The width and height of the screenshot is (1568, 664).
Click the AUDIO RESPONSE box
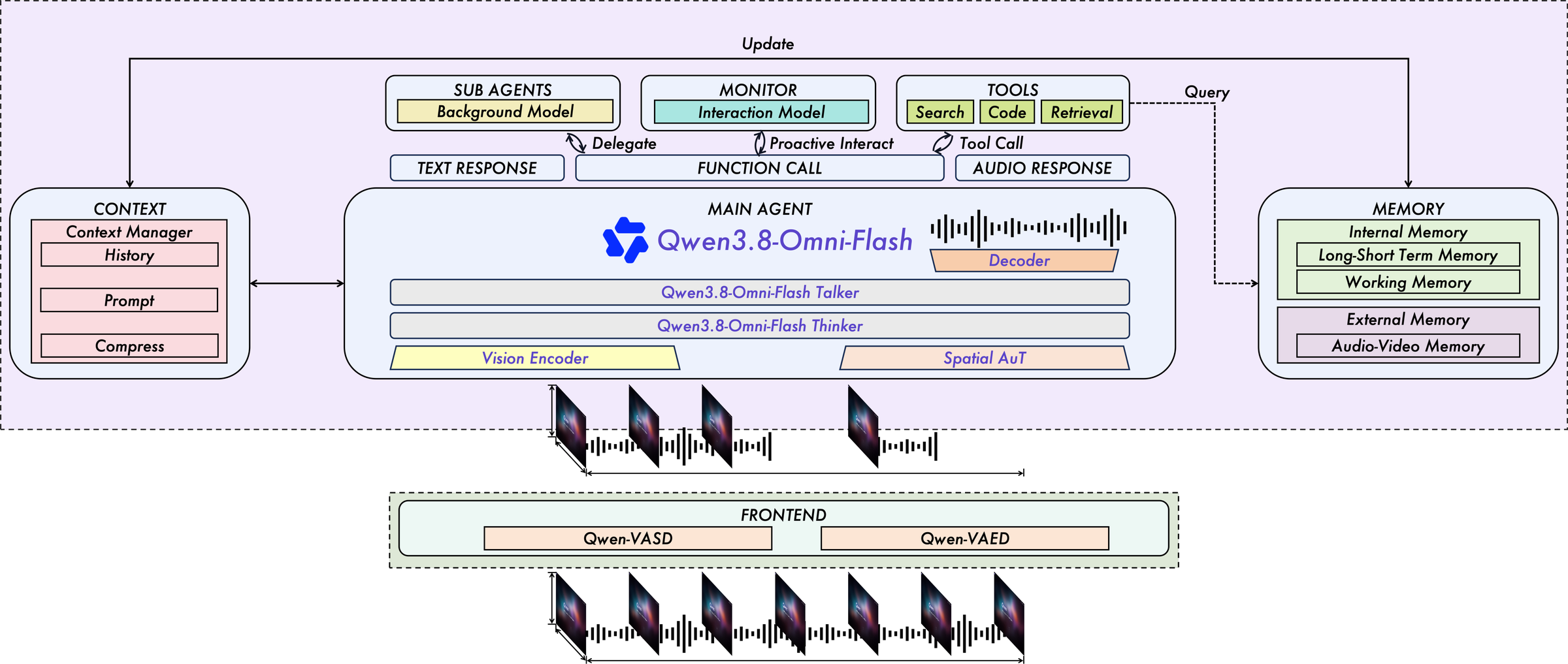click(x=1042, y=168)
